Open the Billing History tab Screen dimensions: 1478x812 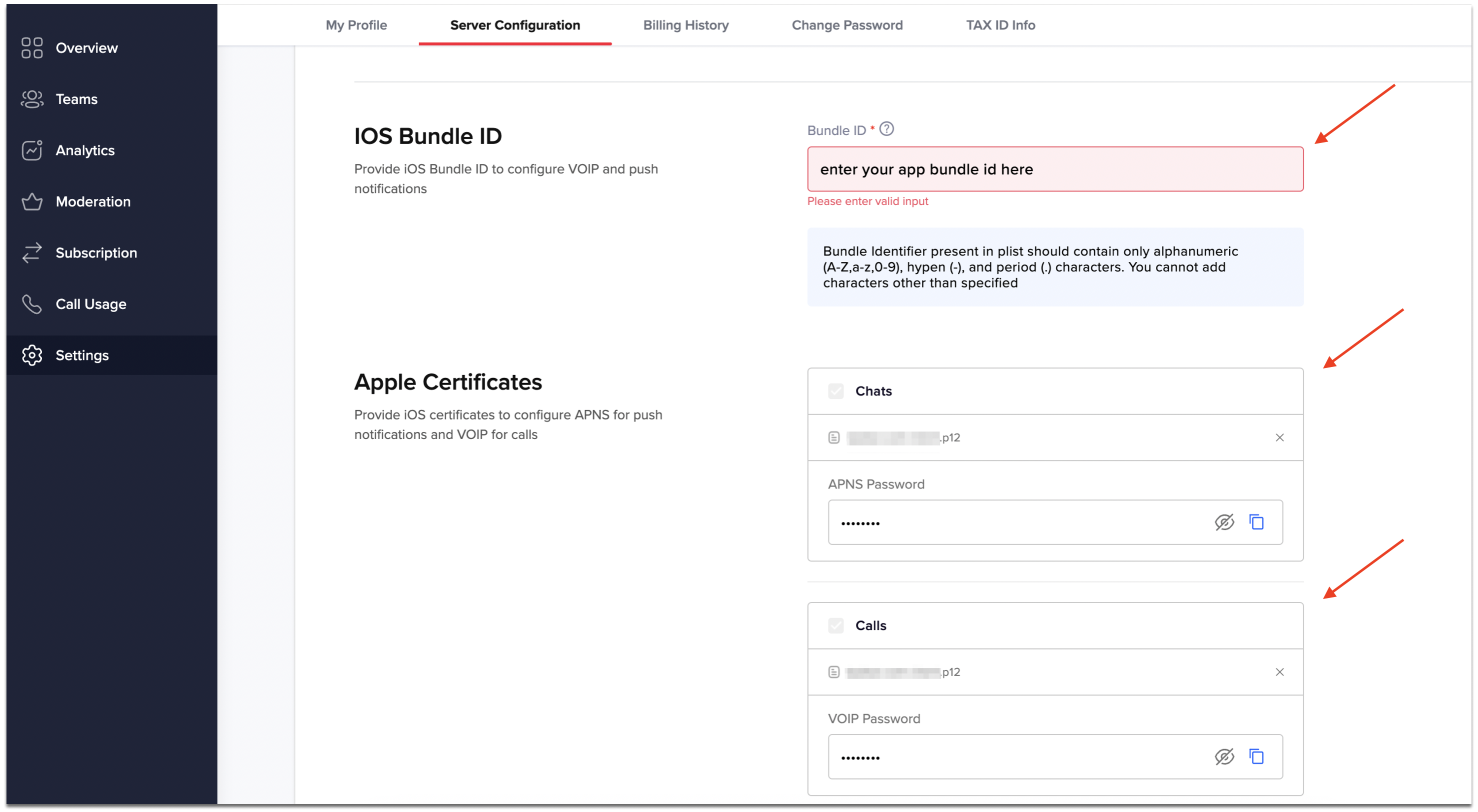point(685,25)
